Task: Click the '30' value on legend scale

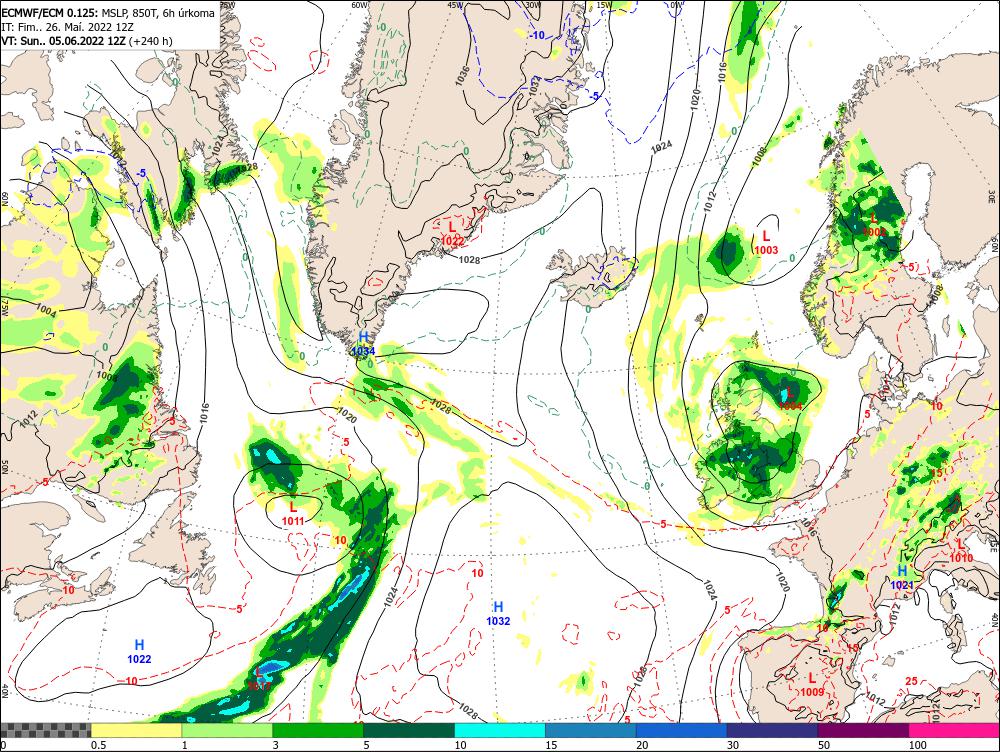Action: click(733, 745)
